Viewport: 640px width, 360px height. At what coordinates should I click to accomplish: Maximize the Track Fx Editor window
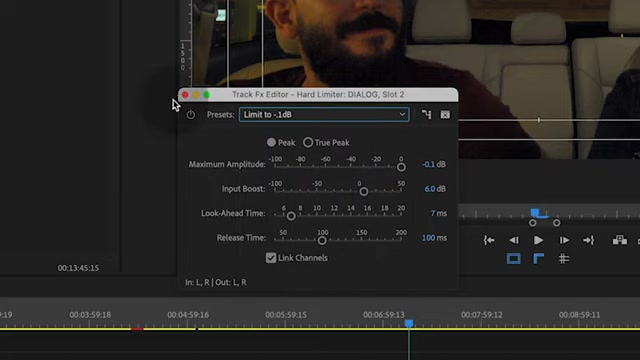click(x=207, y=95)
